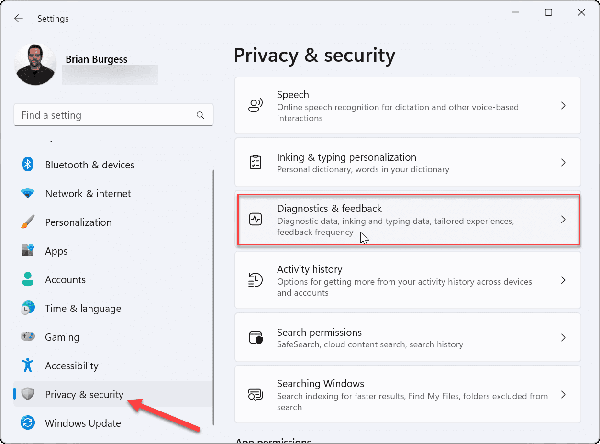The height and width of the screenshot is (444, 600).
Task: Open the Searching Windows settings
Action: pyautogui.click(x=408, y=390)
